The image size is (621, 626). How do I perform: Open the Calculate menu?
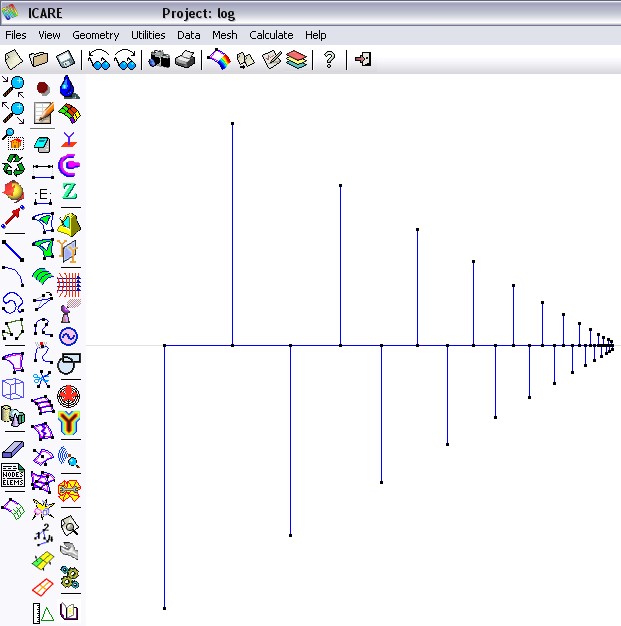(x=271, y=35)
